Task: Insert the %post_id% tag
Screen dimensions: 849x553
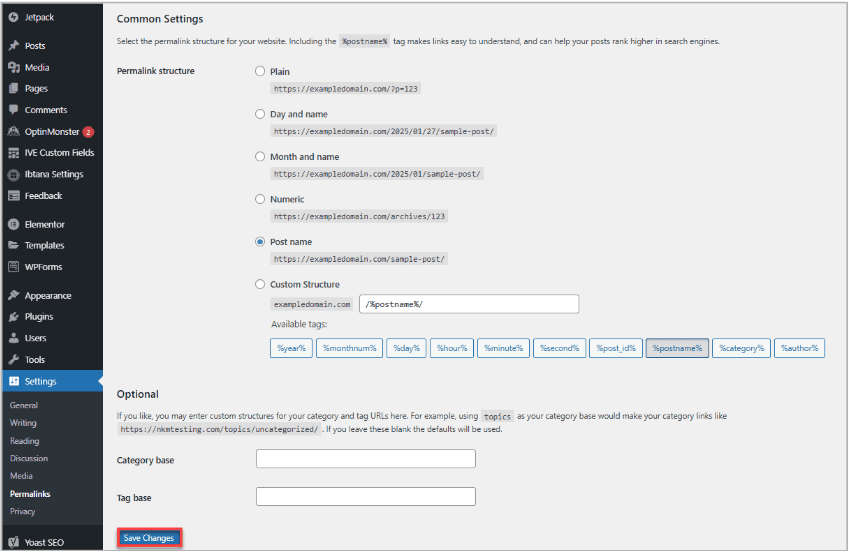Action: tap(616, 348)
